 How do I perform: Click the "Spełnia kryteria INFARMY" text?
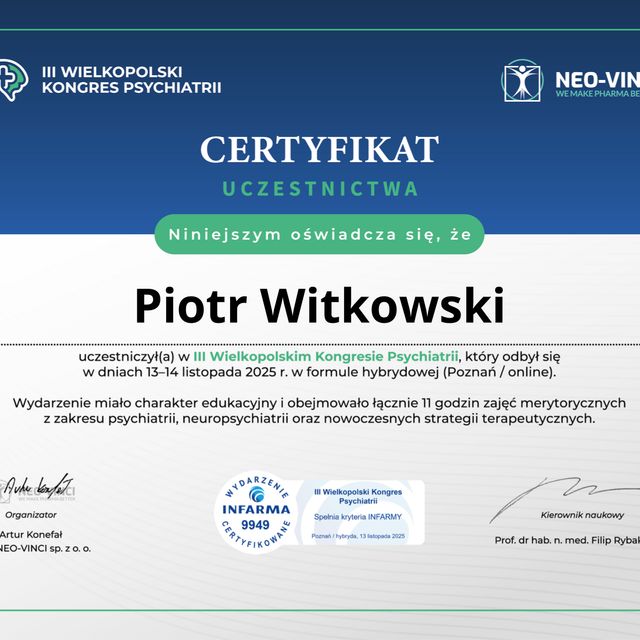(358, 517)
